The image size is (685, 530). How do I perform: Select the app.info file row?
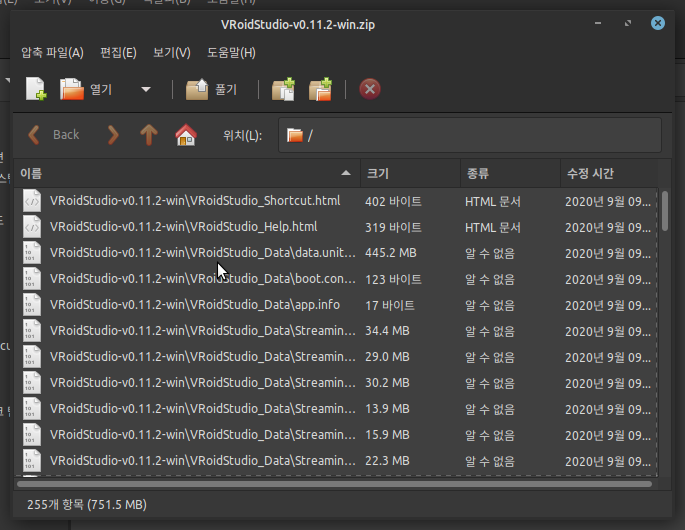click(336, 305)
